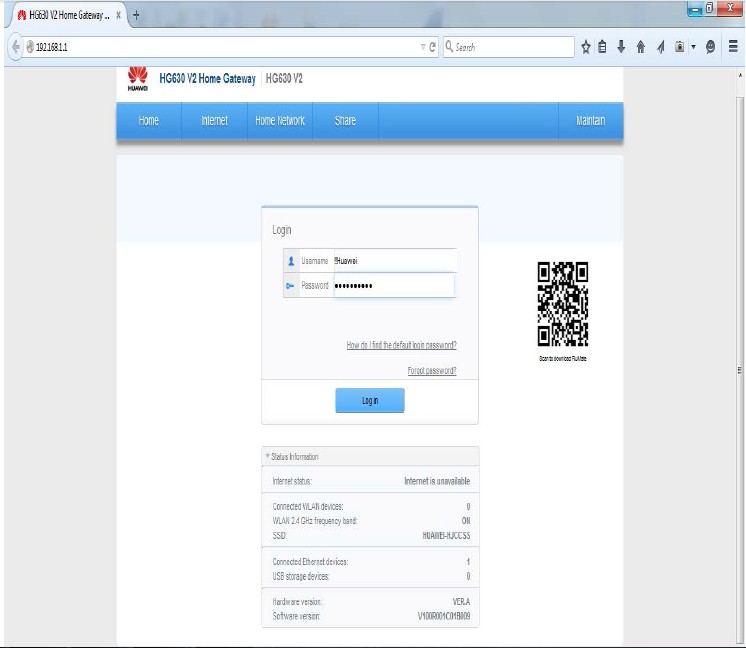Open the Maintain navigation tab
Viewport: 746px width, 648px height.
click(x=590, y=121)
